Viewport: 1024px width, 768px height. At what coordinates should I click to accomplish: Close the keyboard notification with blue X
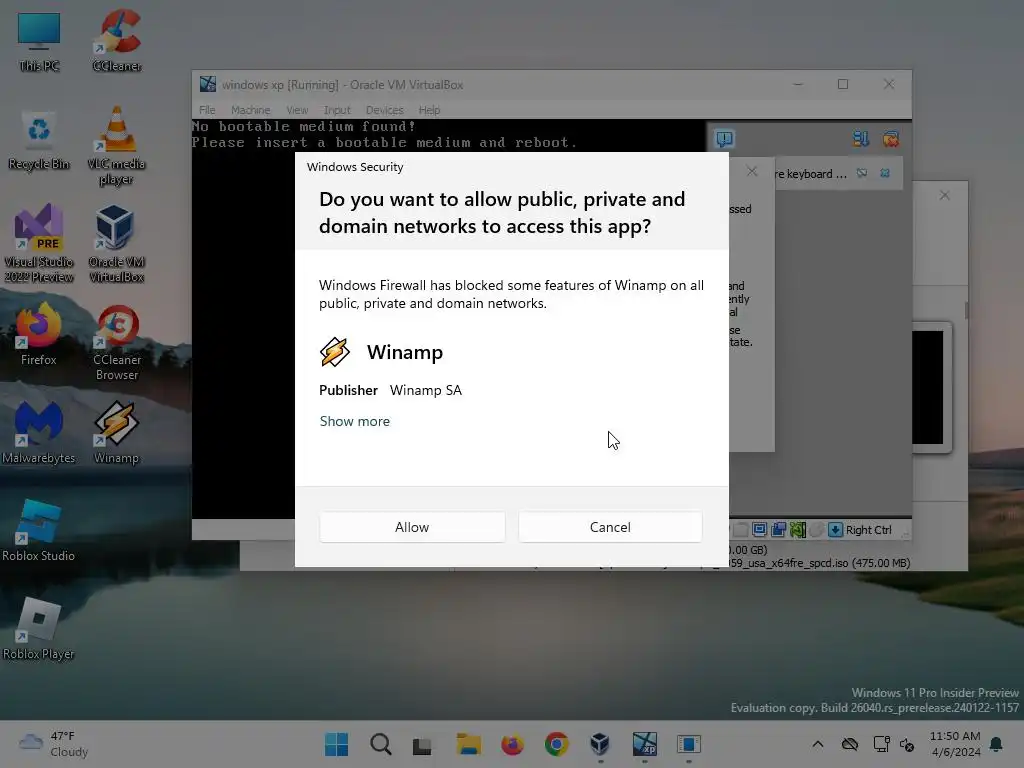pyautogui.click(x=885, y=173)
